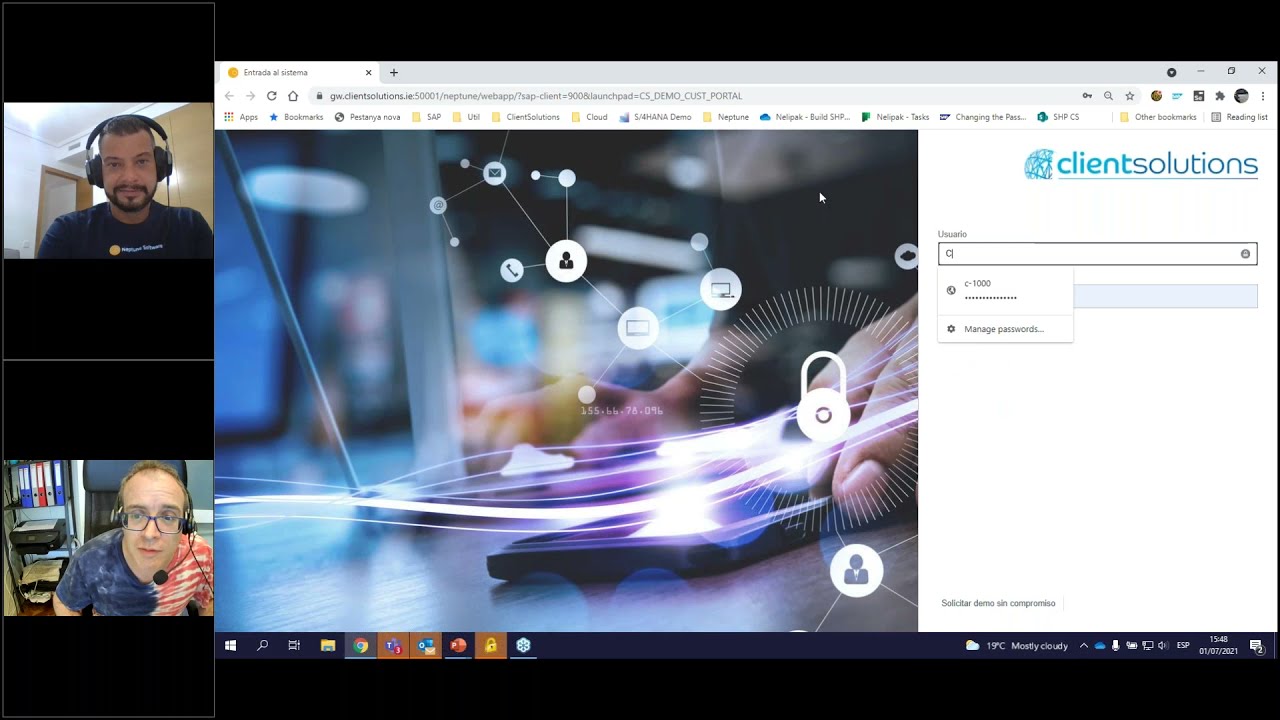Switch to Google Chrome on taskbar

(360, 646)
